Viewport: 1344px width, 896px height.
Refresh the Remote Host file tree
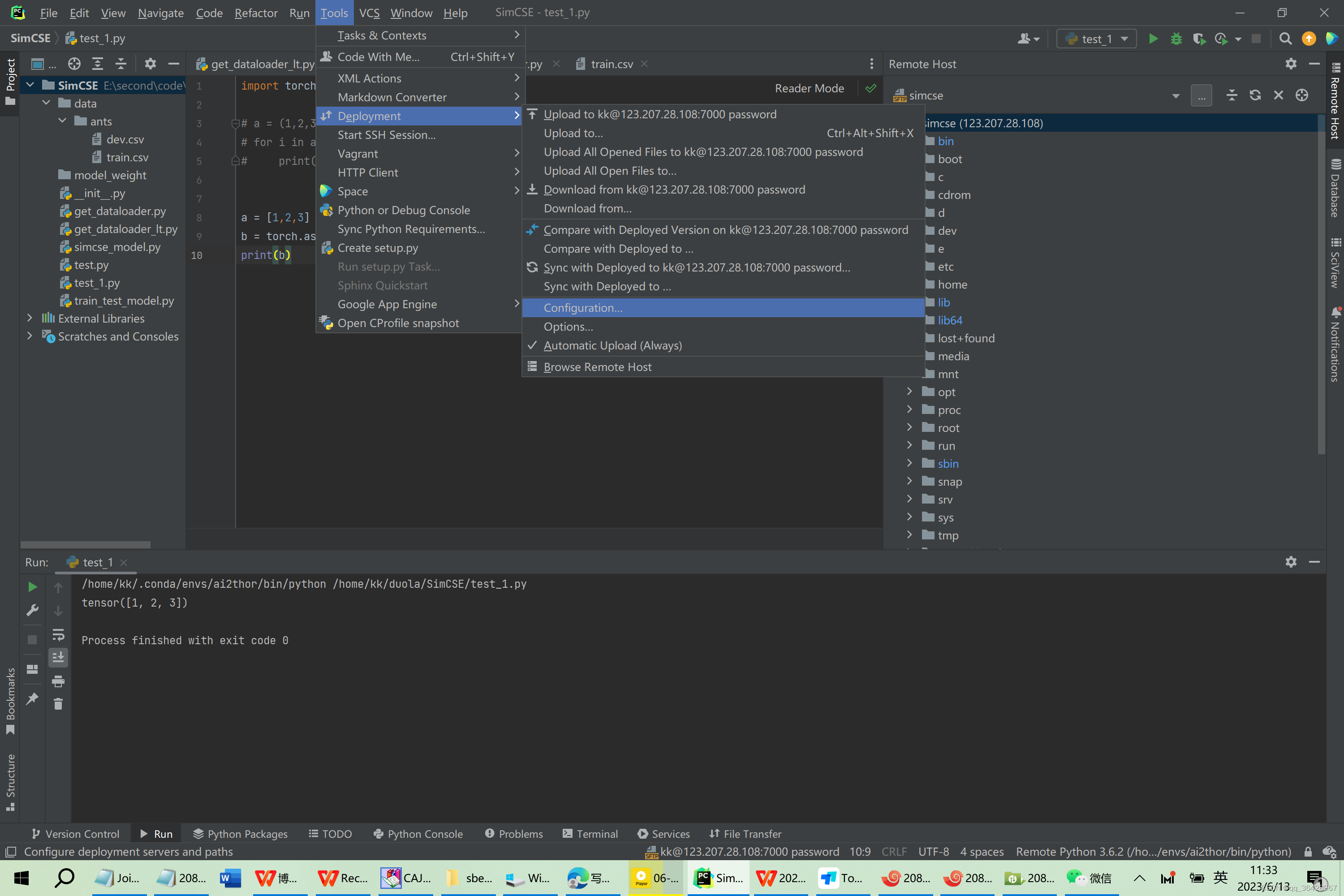(1255, 95)
